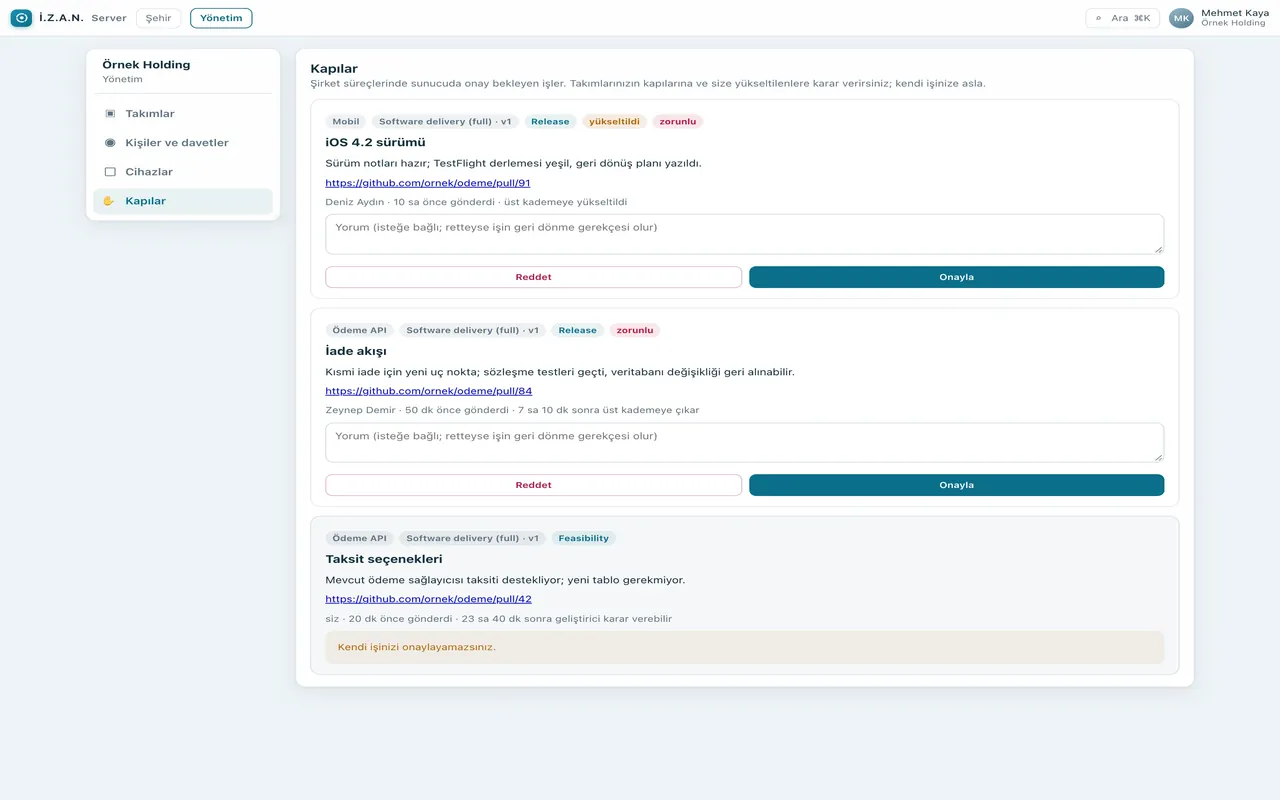Switch to the Yönetim tab
This screenshot has height=800, width=1280.
pyautogui.click(x=221, y=18)
